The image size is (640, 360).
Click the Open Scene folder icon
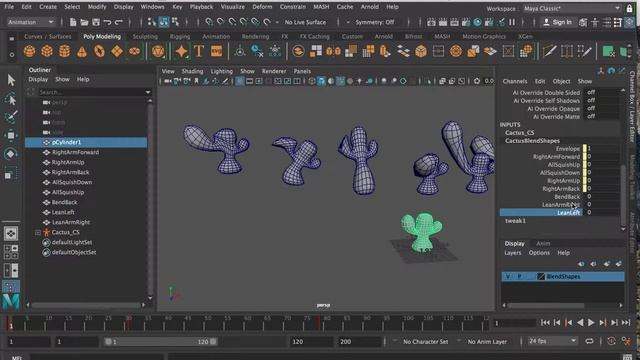pos(84,22)
